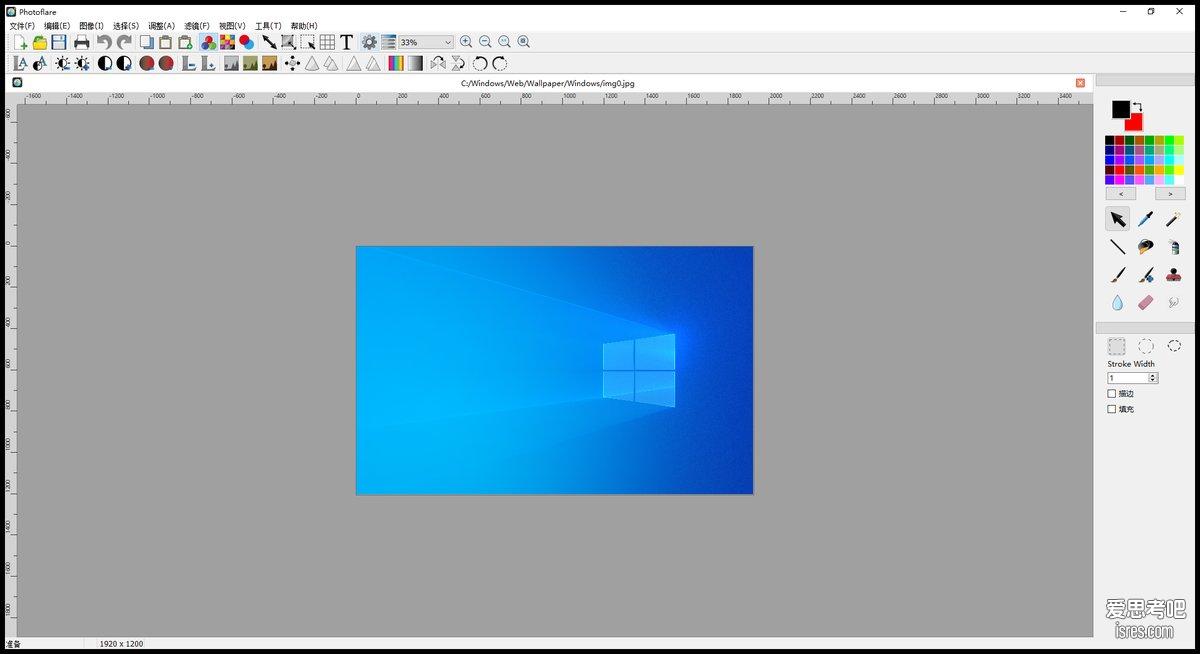Click the red background color swatch

pyautogui.click(x=1133, y=121)
